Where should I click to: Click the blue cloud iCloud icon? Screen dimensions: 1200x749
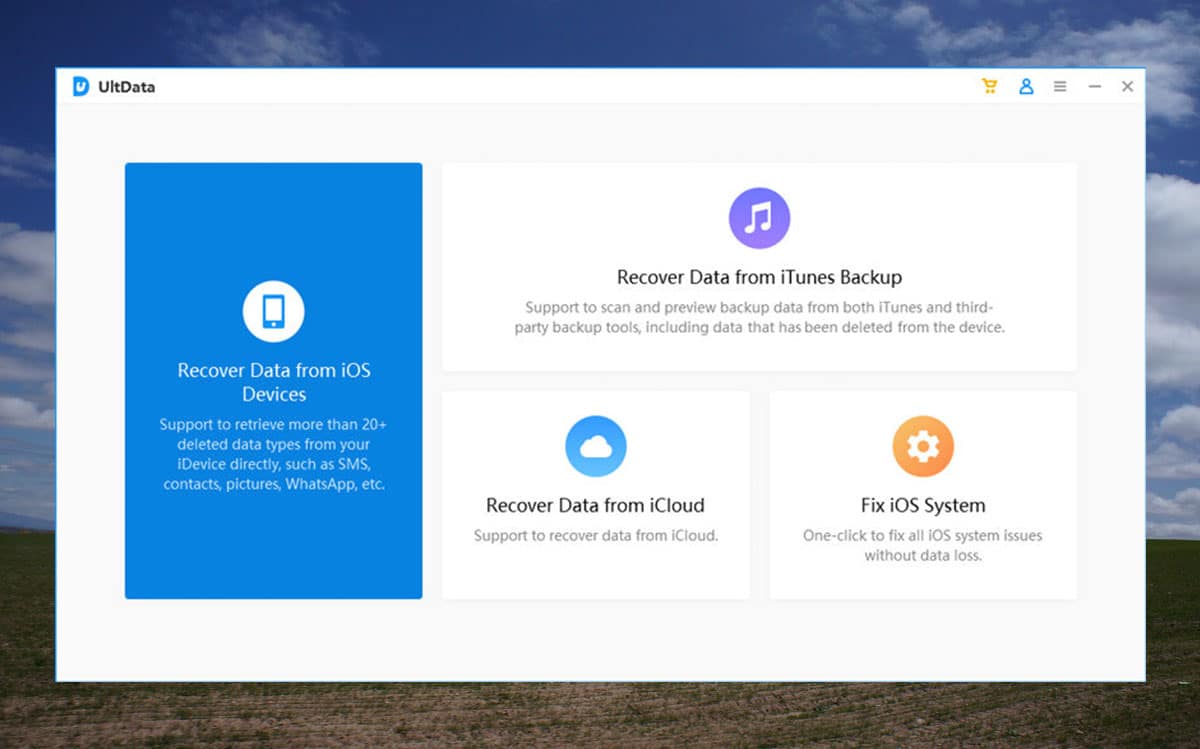pos(596,446)
